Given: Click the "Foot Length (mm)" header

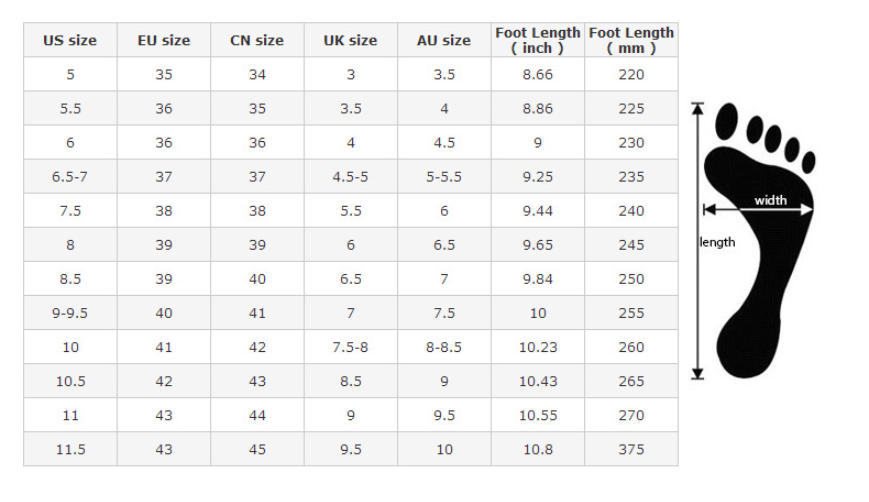Looking at the screenshot, I should click(x=631, y=40).
